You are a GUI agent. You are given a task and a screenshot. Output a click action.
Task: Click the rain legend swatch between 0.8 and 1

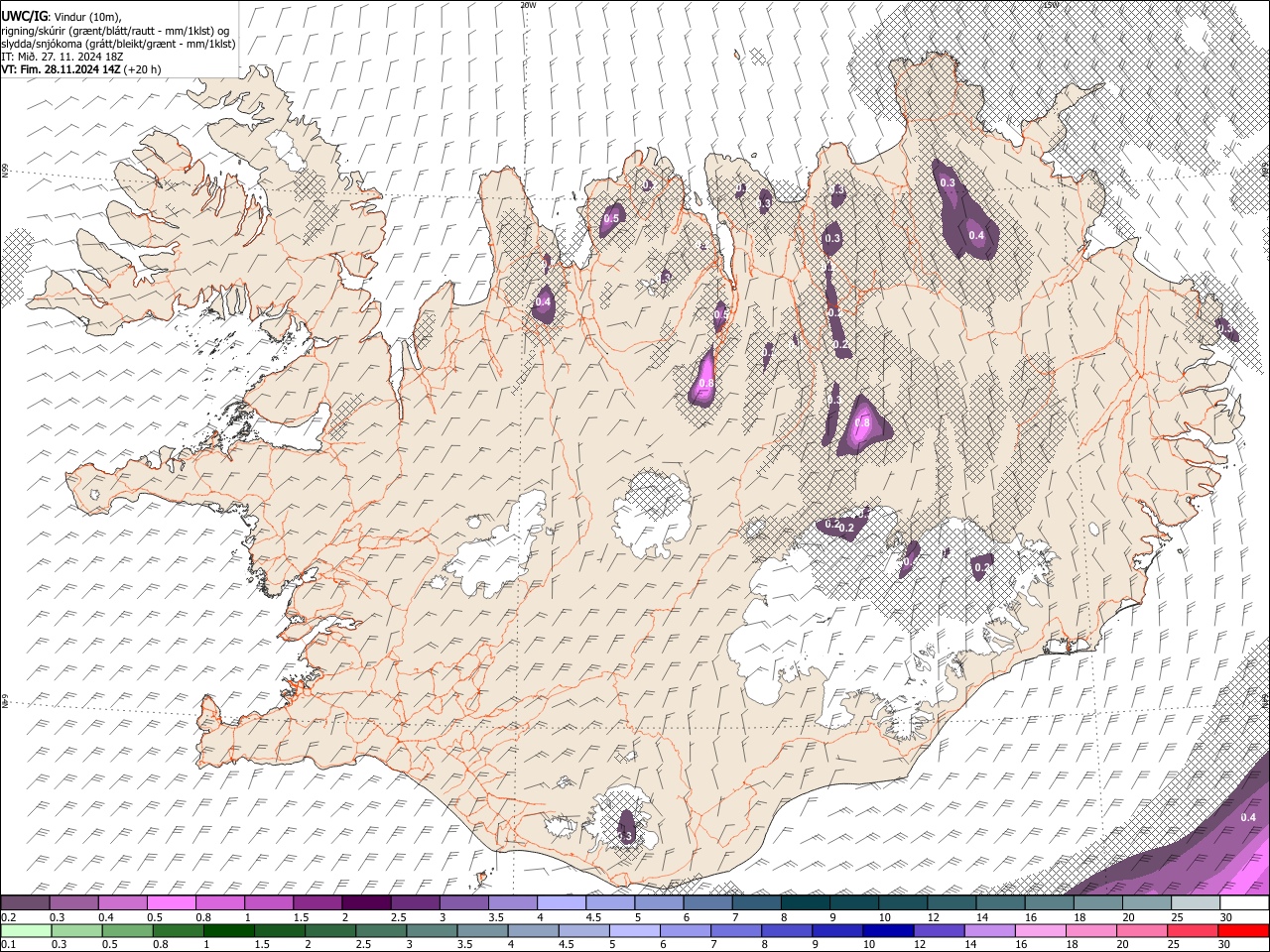(x=177, y=931)
